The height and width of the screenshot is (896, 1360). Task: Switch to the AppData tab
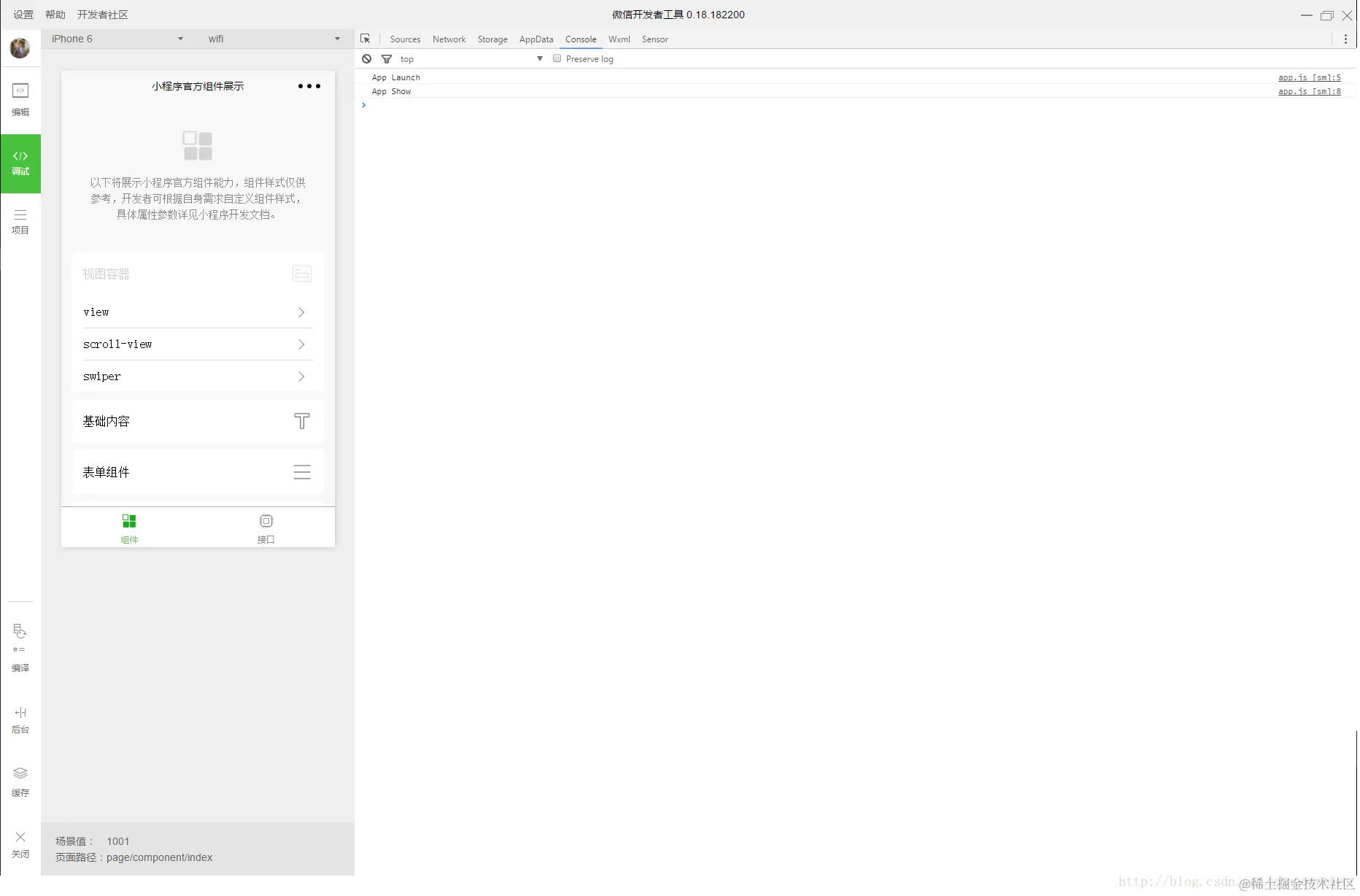tap(536, 39)
